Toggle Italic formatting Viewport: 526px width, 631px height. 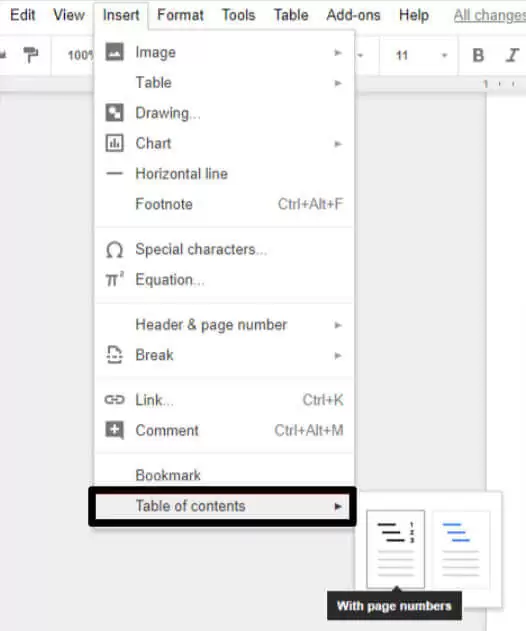pyautogui.click(x=512, y=55)
